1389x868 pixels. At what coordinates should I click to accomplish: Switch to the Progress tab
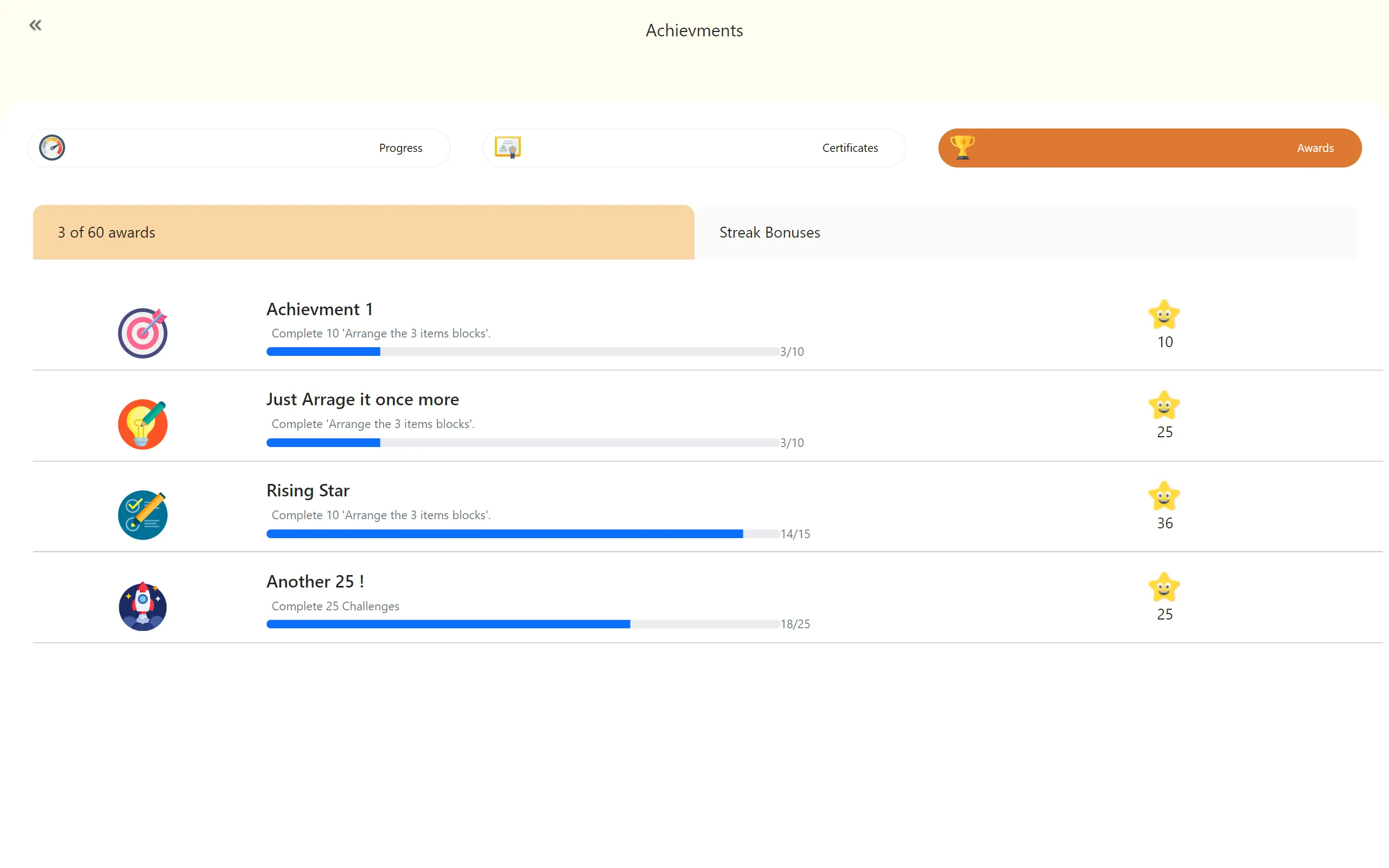click(x=239, y=148)
